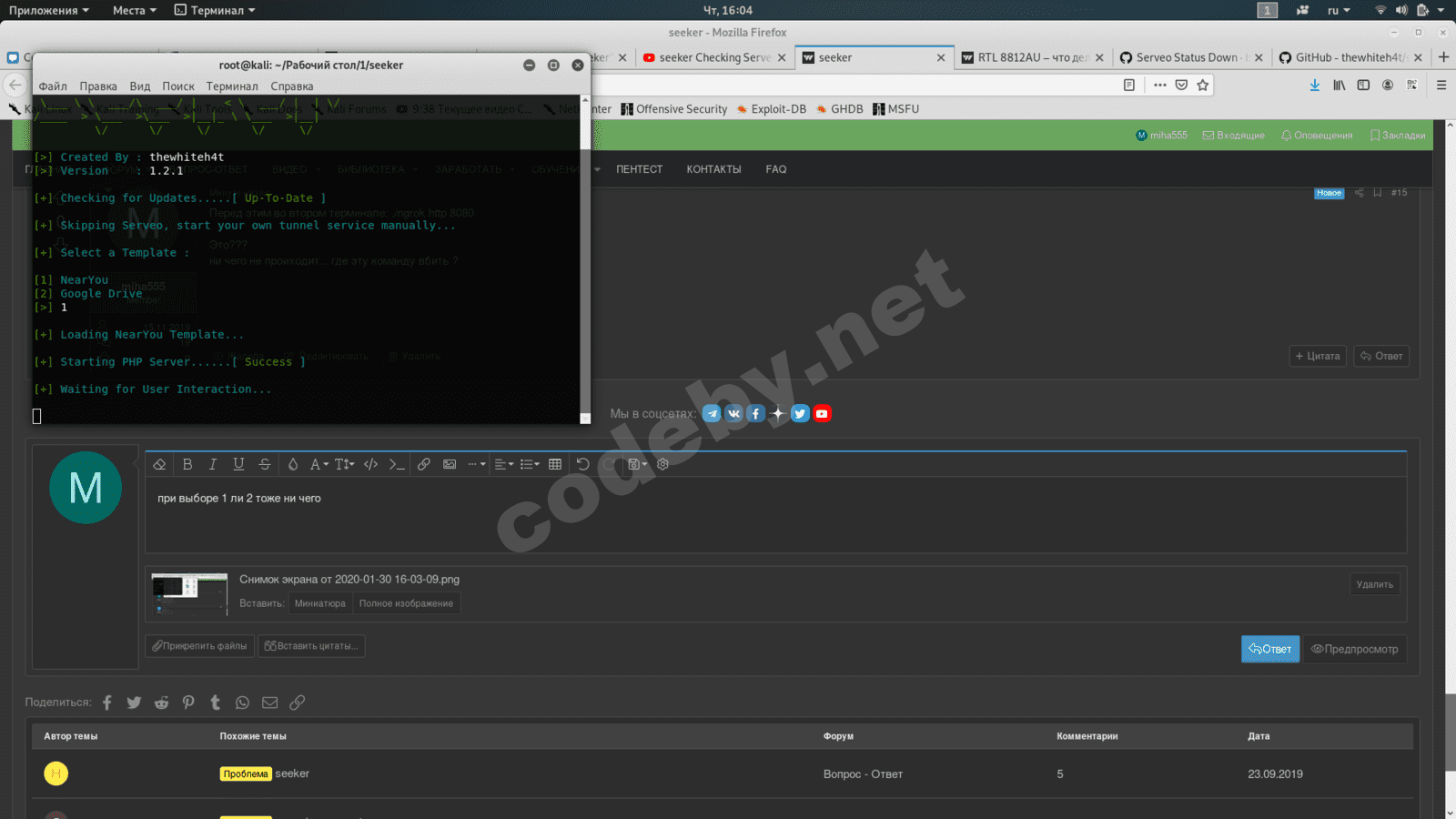The image size is (1456, 819).
Task: Toggle bold formatting in the reply editor
Action: [187, 464]
